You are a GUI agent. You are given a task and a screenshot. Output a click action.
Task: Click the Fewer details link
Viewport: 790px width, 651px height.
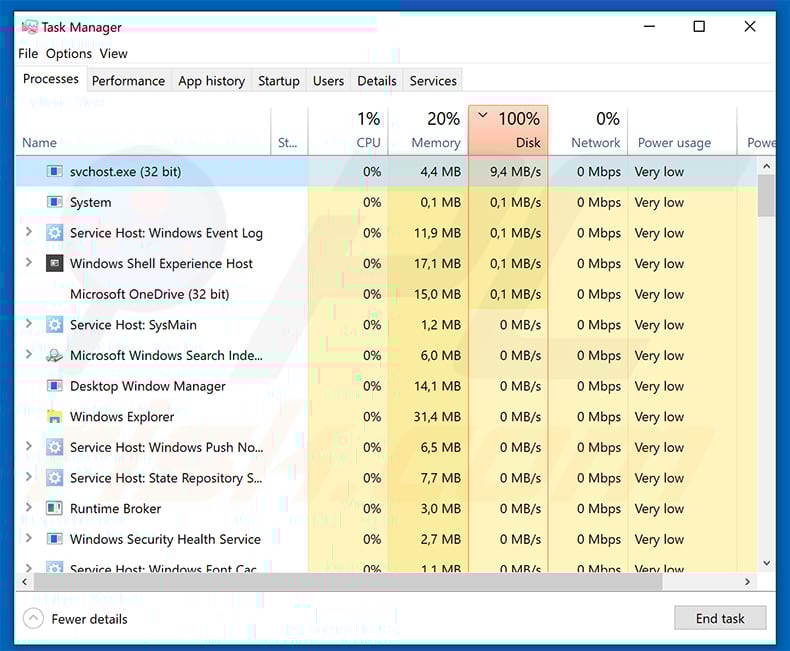[x=89, y=619]
